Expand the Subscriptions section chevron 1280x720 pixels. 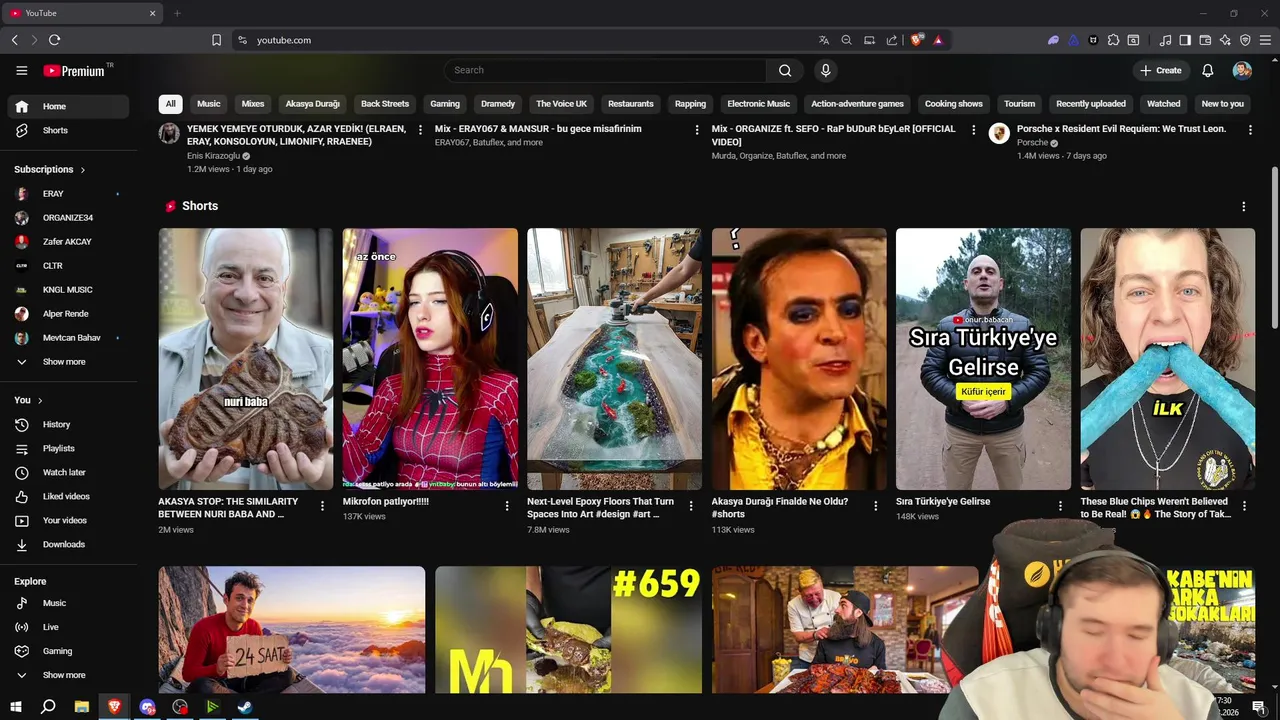click(x=83, y=170)
